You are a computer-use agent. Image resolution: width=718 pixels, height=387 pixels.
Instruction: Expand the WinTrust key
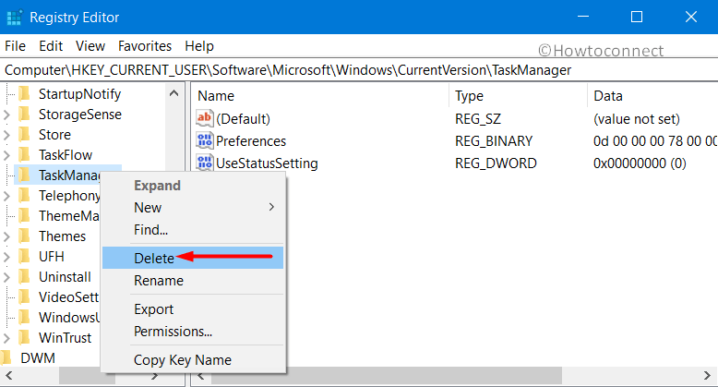(x=7, y=338)
